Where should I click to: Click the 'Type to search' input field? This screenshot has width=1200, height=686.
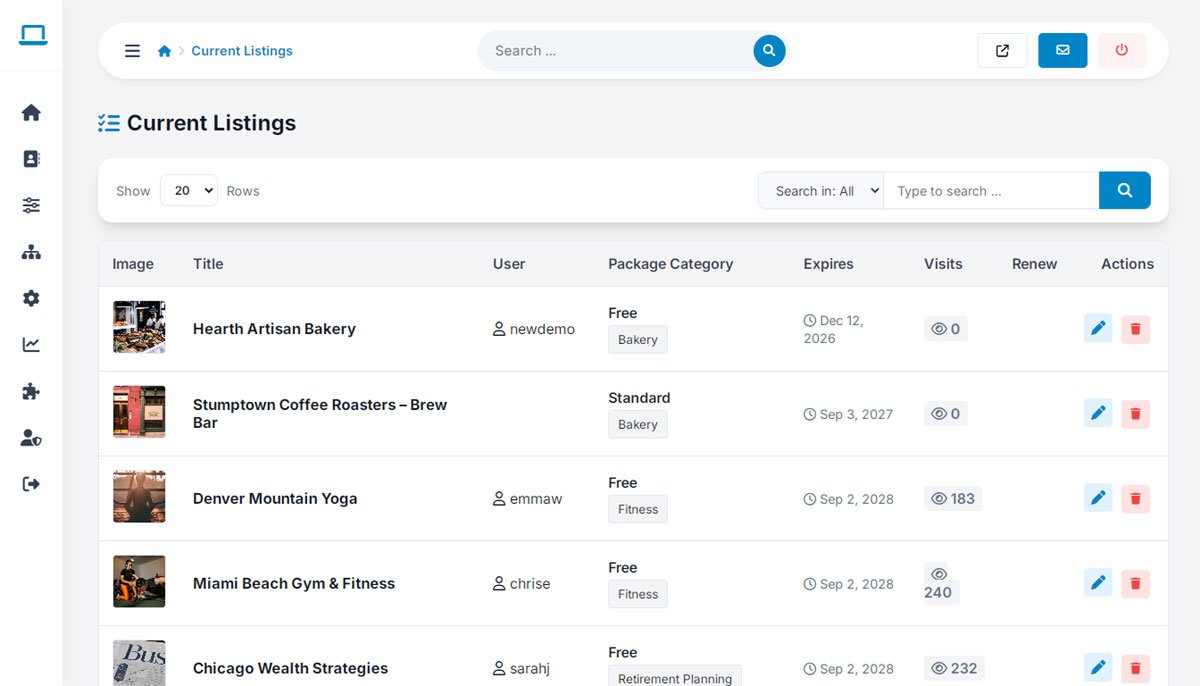(991, 190)
